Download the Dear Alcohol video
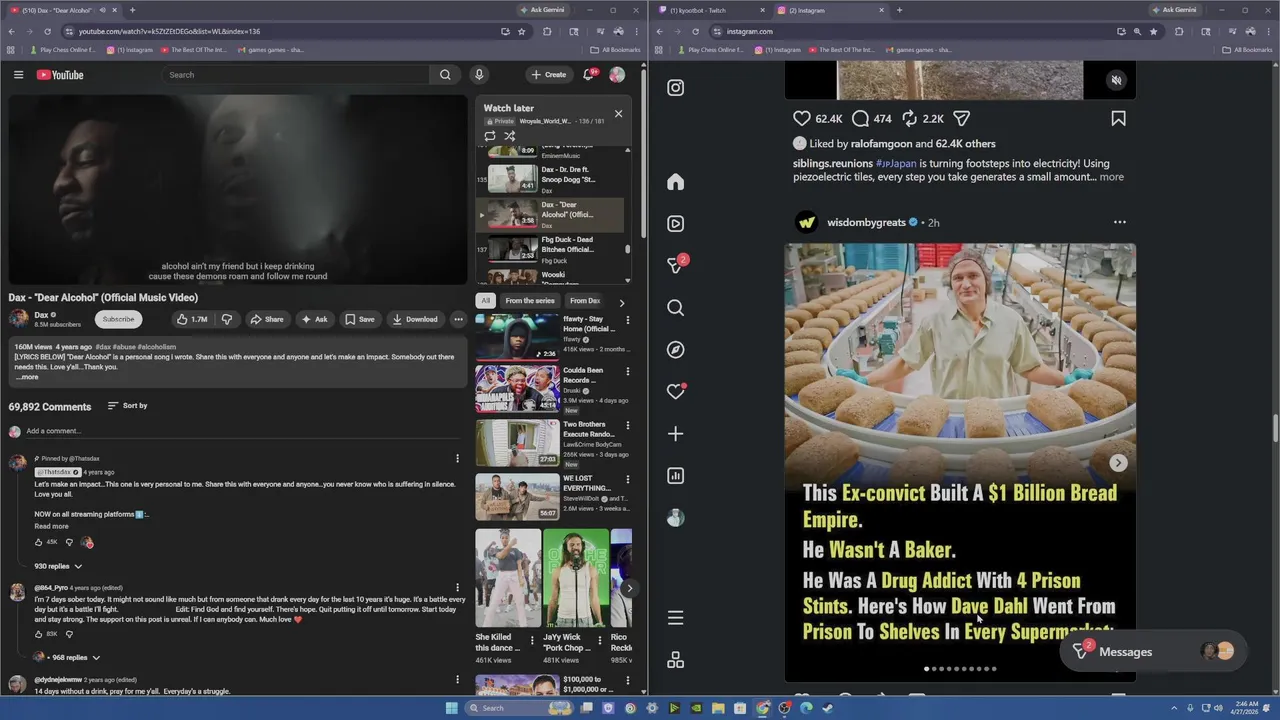Image resolution: width=1280 pixels, height=720 pixels. [415, 319]
